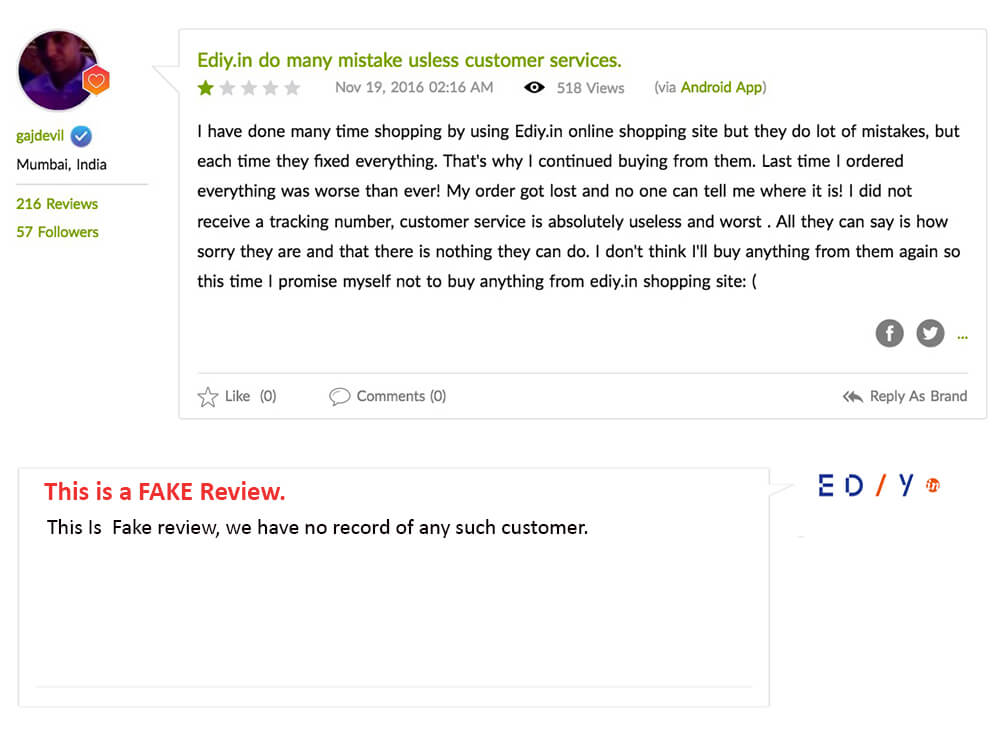
Task: Open the three-dot more options menu
Action: (962, 337)
